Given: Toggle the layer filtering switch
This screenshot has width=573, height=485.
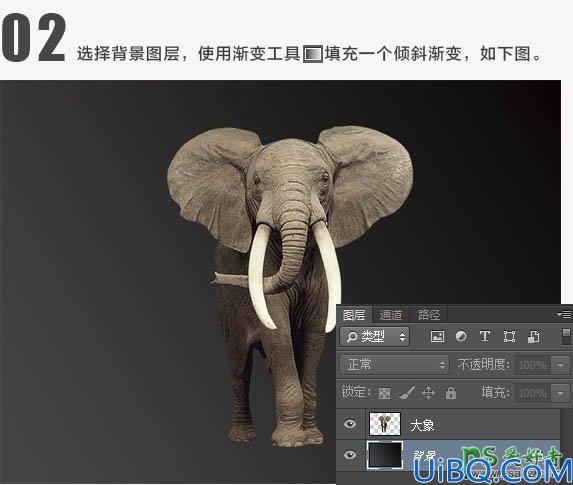Looking at the screenshot, I should (566, 336).
